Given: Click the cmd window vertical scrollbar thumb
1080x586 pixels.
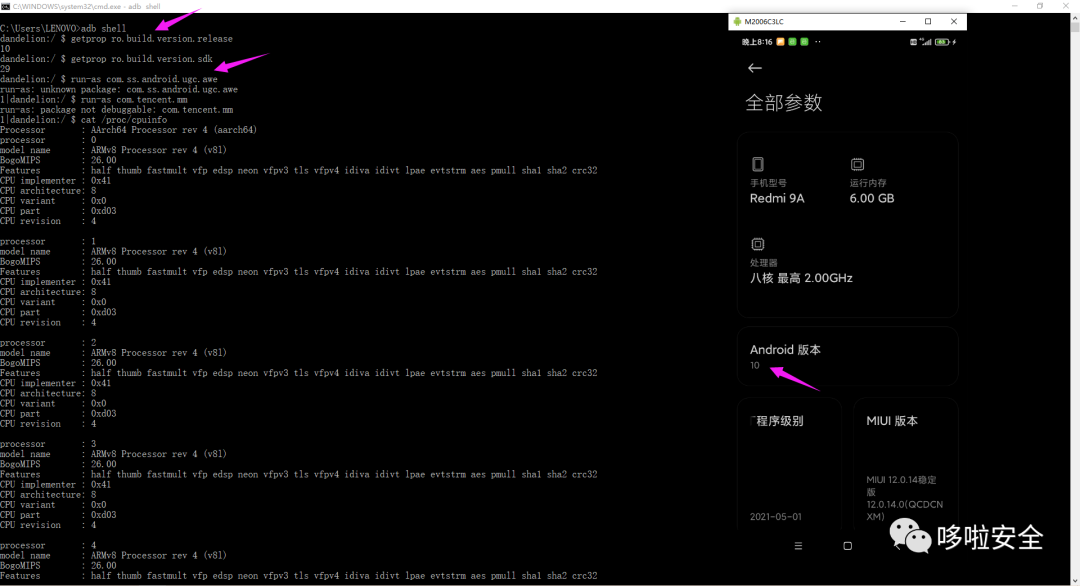Looking at the screenshot, I should point(1074,29).
